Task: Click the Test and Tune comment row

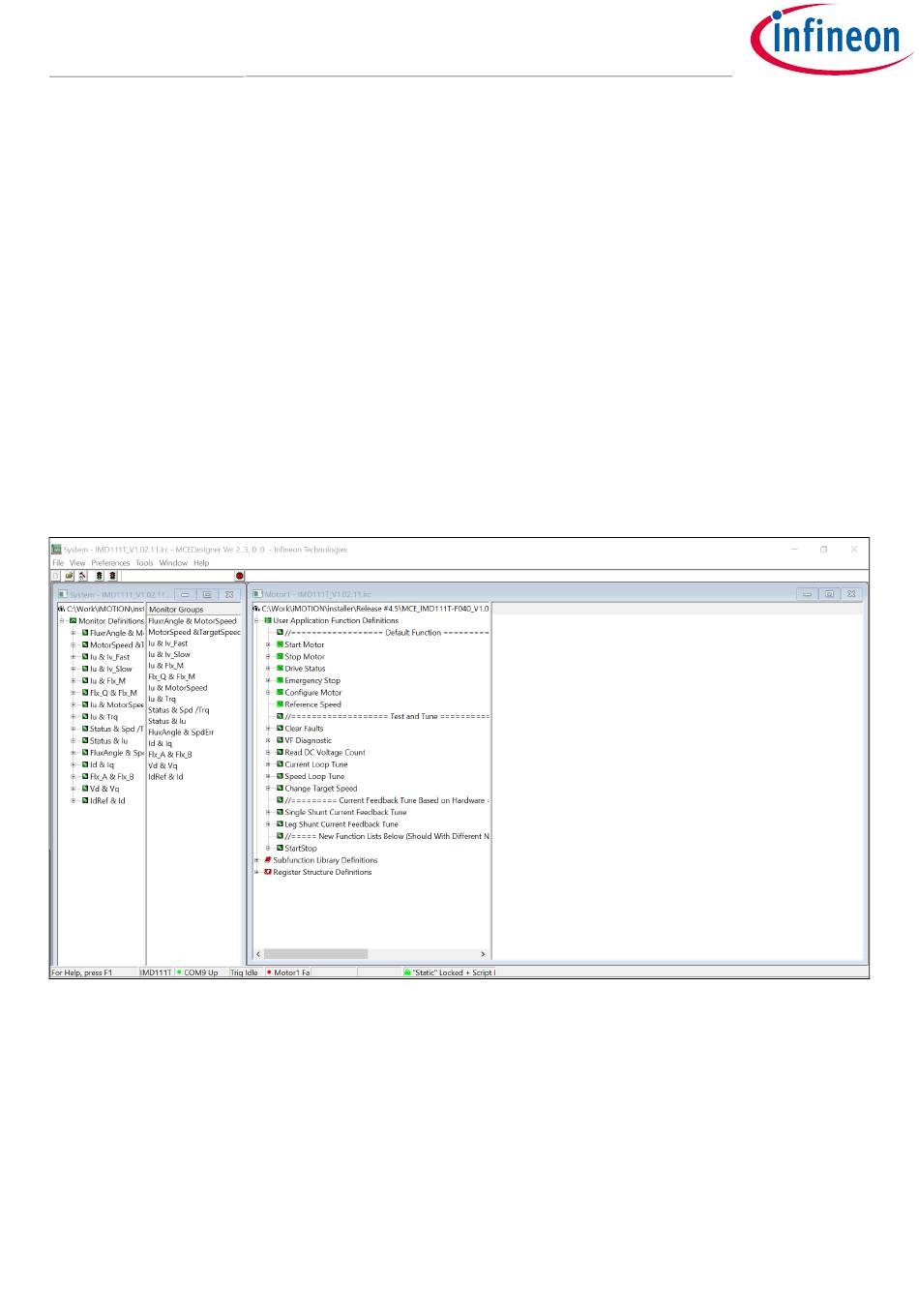Action: (387, 717)
